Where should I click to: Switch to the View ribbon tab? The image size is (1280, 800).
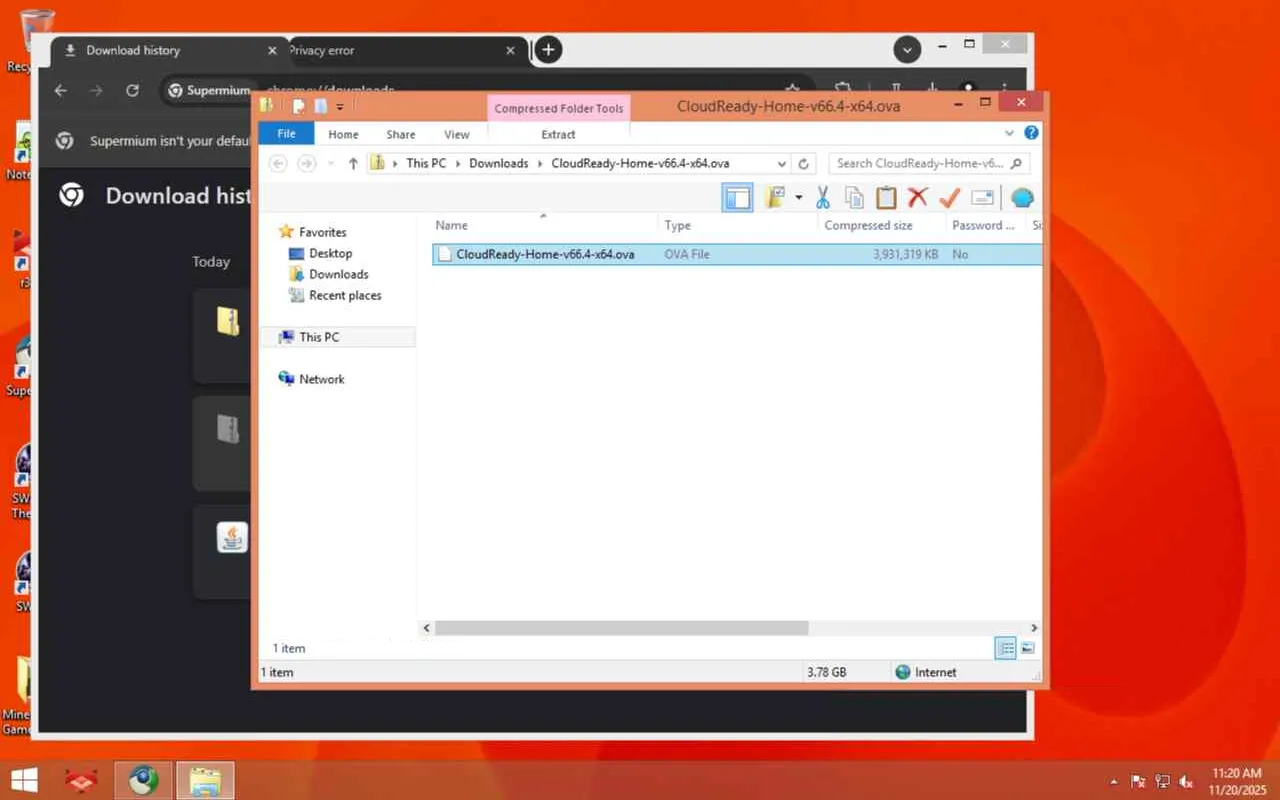tap(457, 134)
